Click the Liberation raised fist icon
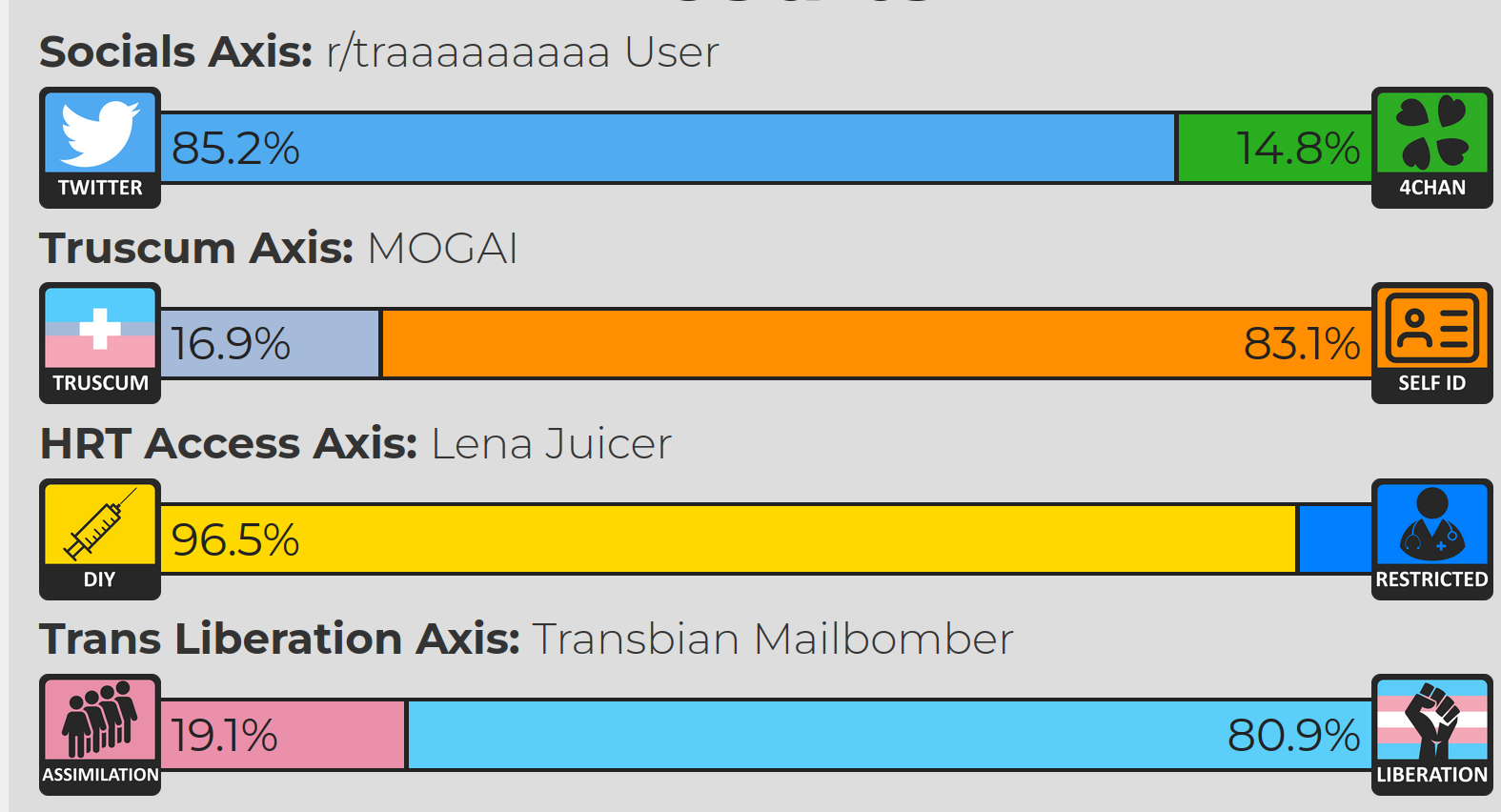This screenshot has height=812, width=1501. (x=1431, y=720)
